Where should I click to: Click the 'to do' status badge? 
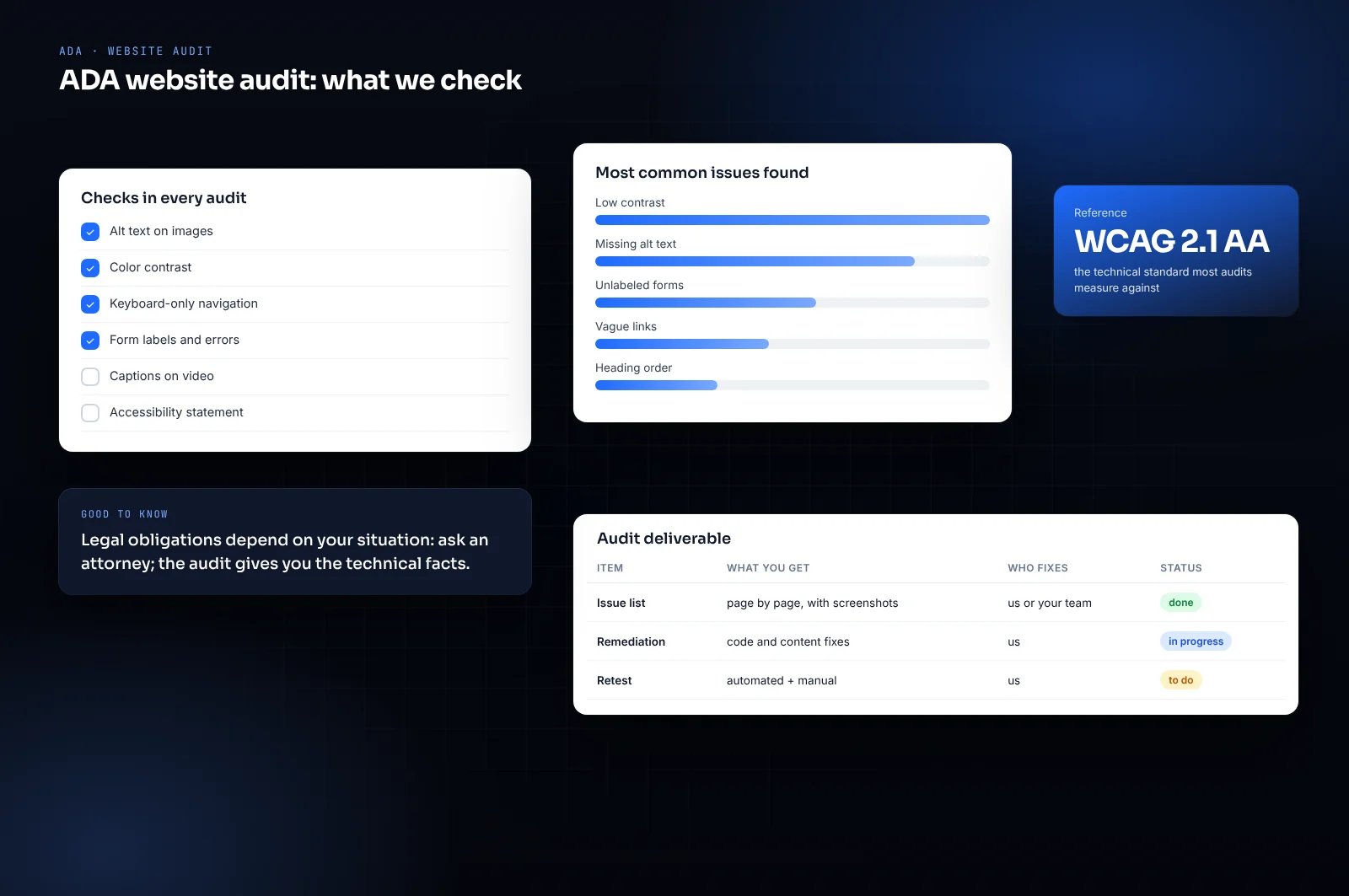tap(1180, 680)
